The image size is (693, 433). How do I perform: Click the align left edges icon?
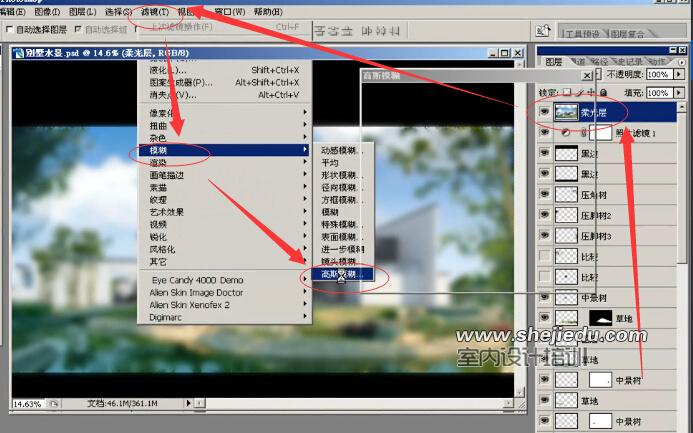tap(367, 31)
